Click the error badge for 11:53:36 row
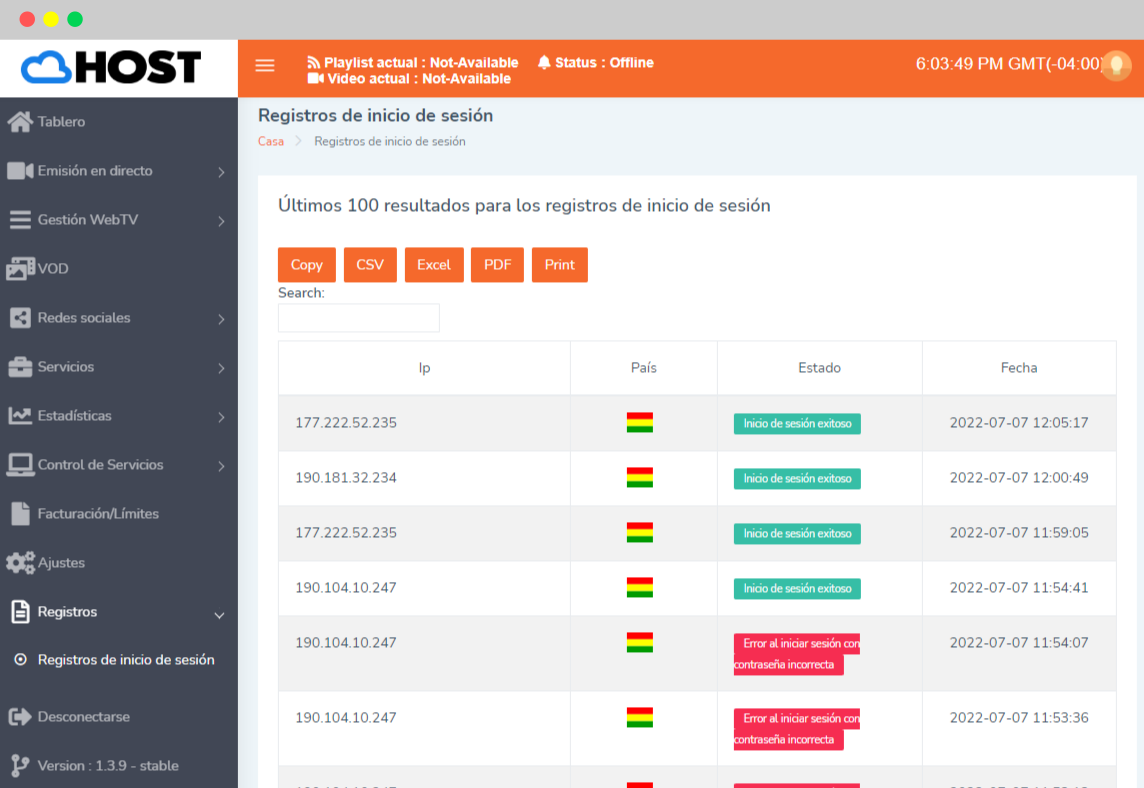1144x788 pixels. click(797, 729)
